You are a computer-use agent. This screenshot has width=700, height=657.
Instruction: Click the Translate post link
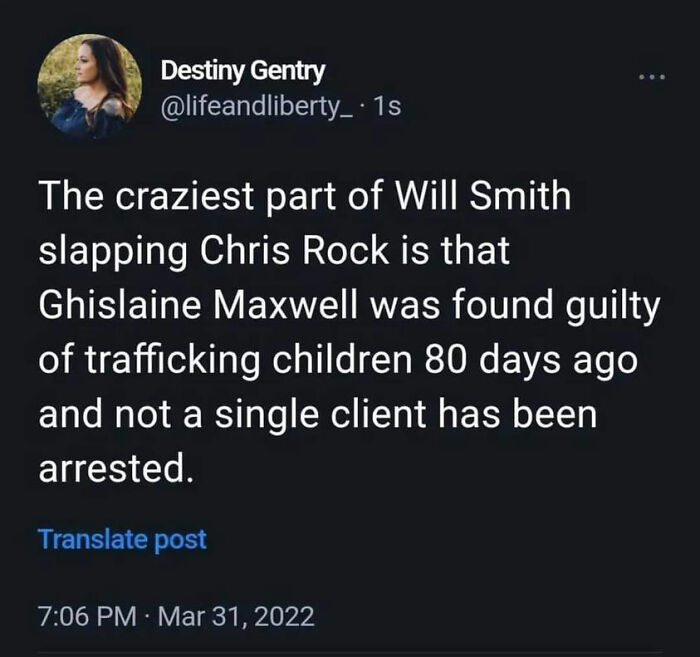click(122, 539)
